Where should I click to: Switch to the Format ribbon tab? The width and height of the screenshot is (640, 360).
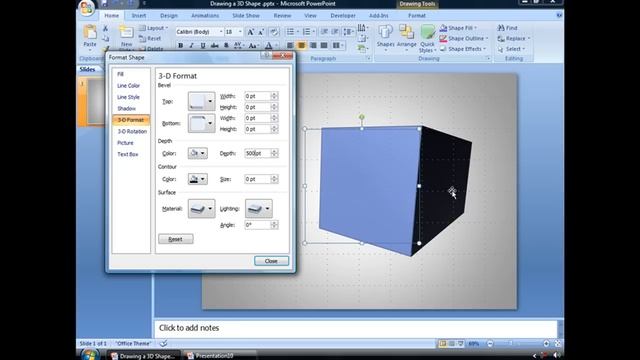tap(417, 16)
